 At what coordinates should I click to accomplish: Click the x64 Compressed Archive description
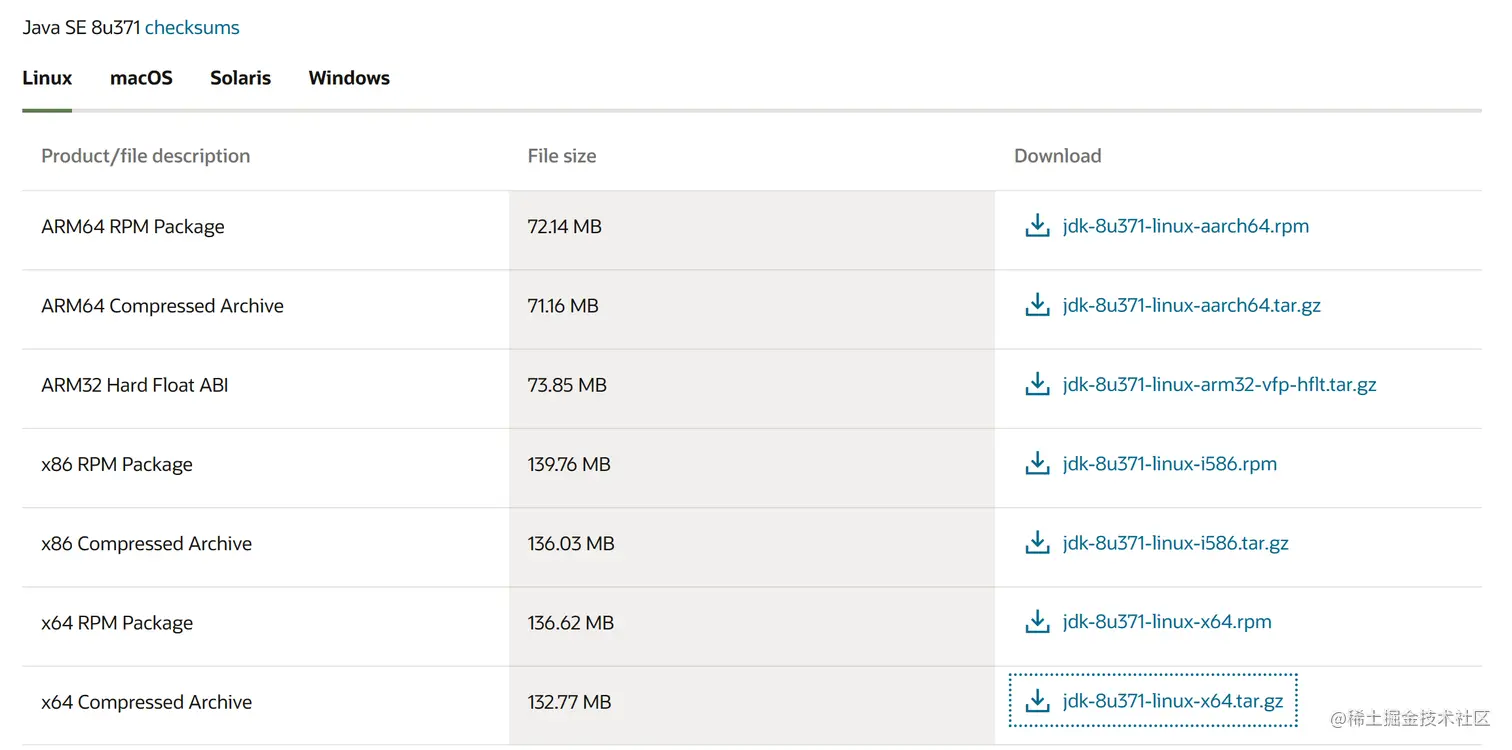tap(146, 702)
